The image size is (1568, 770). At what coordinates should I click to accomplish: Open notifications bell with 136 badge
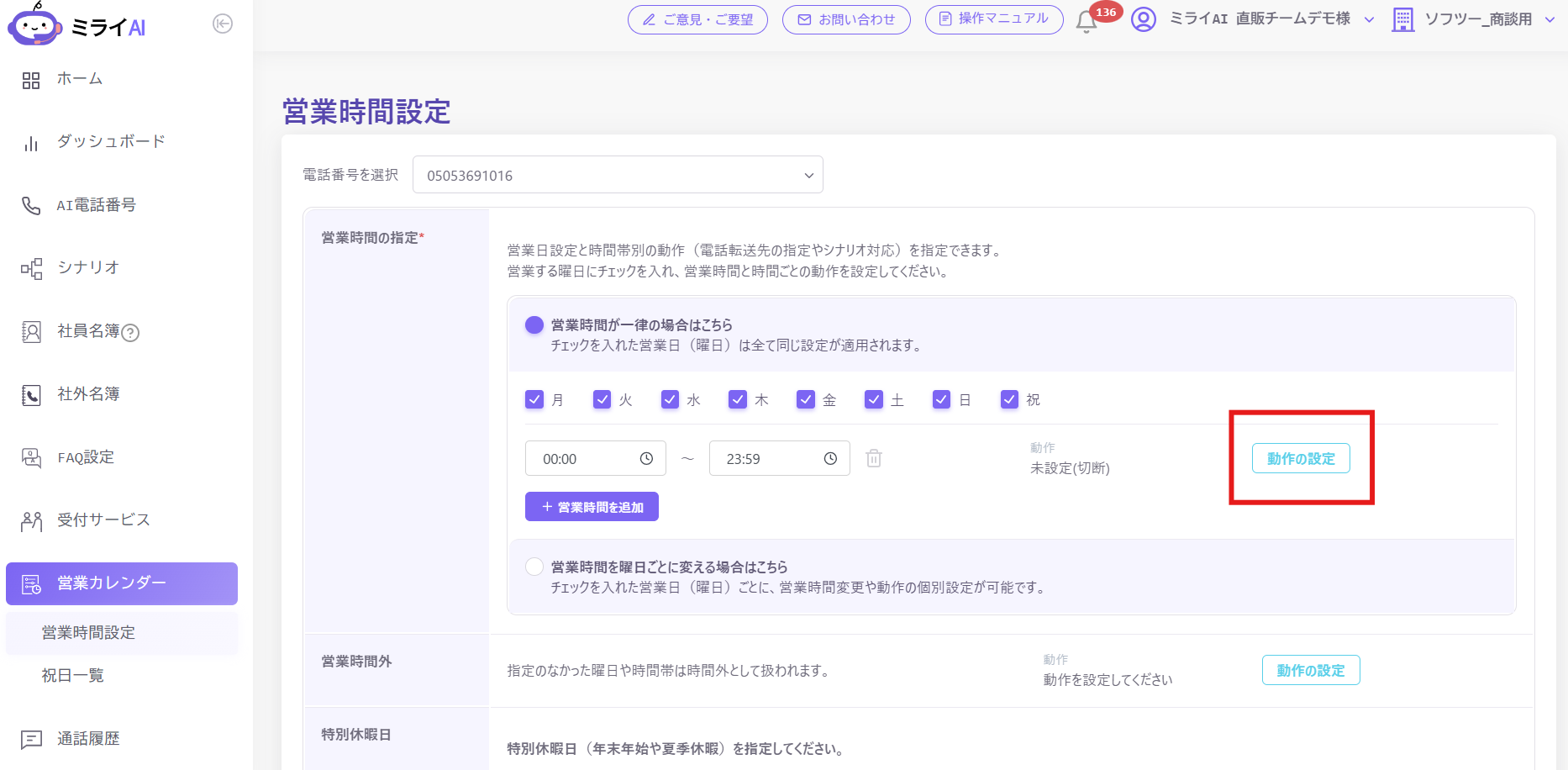tap(1087, 21)
